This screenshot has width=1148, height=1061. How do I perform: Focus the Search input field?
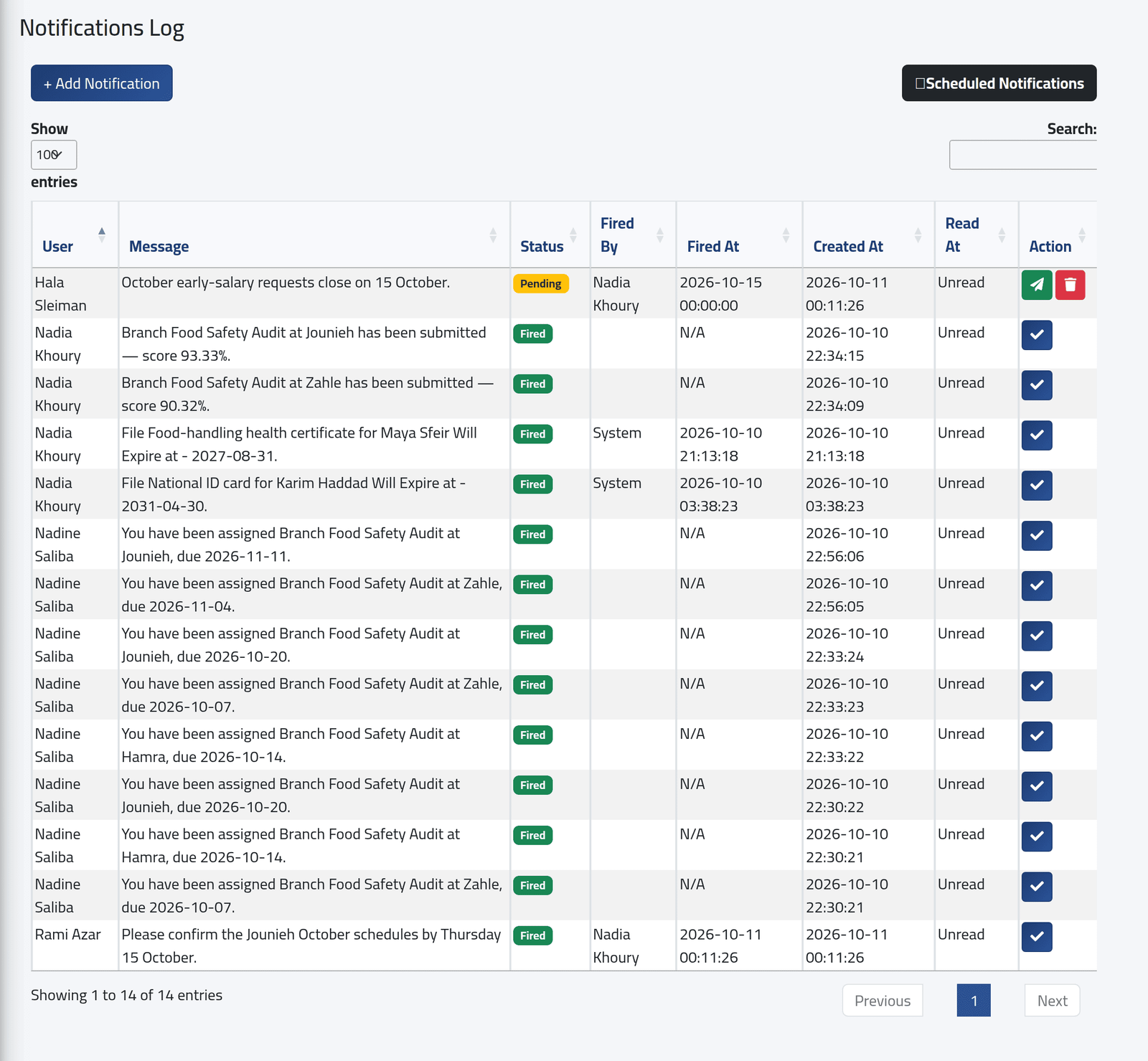pyautogui.click(x=1023, y=155)
